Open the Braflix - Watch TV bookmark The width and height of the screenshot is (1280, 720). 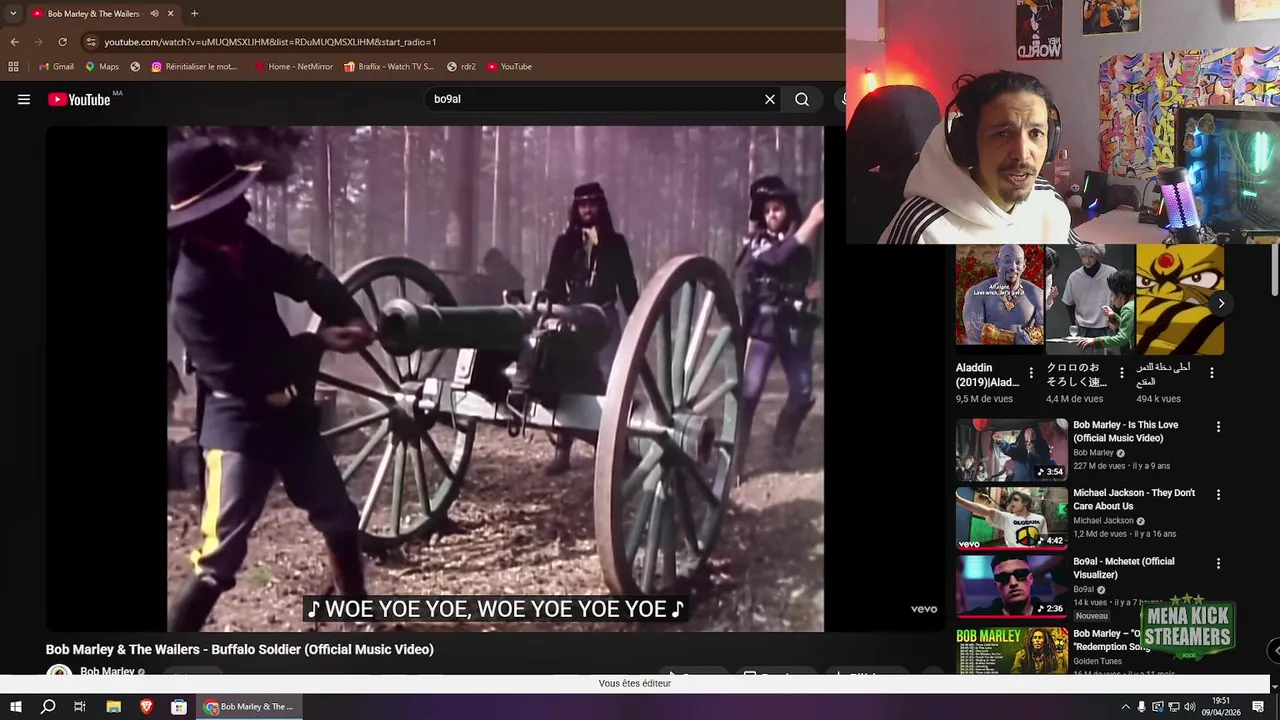coord(389,67)
